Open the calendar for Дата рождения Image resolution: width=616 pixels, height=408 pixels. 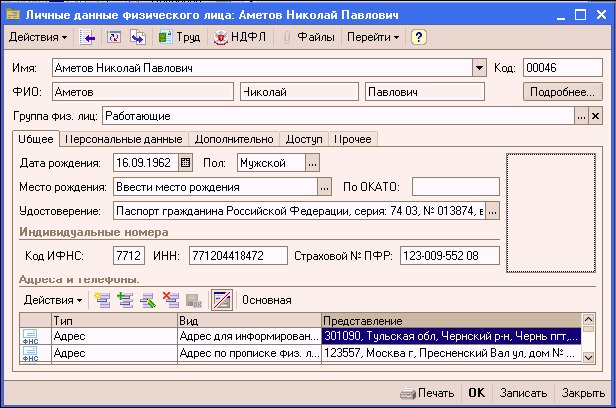[185, 162]
